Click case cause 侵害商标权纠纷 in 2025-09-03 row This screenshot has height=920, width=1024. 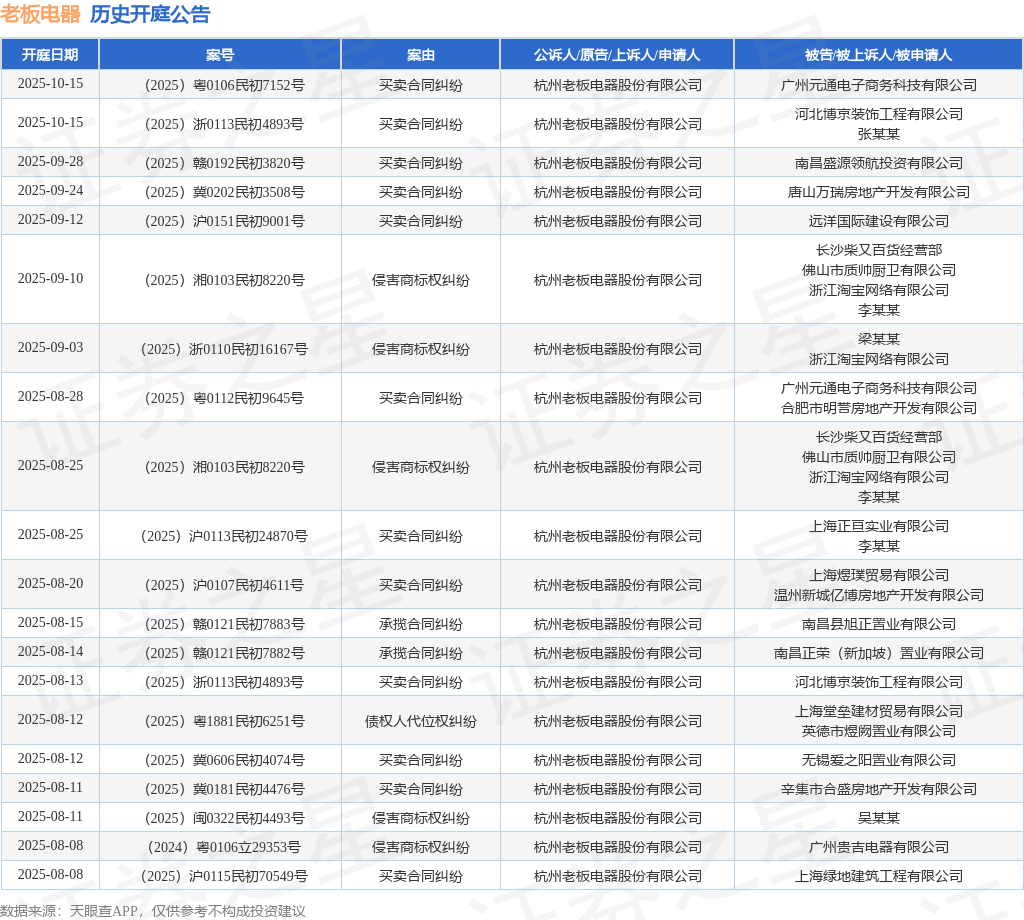click(421, 349)
